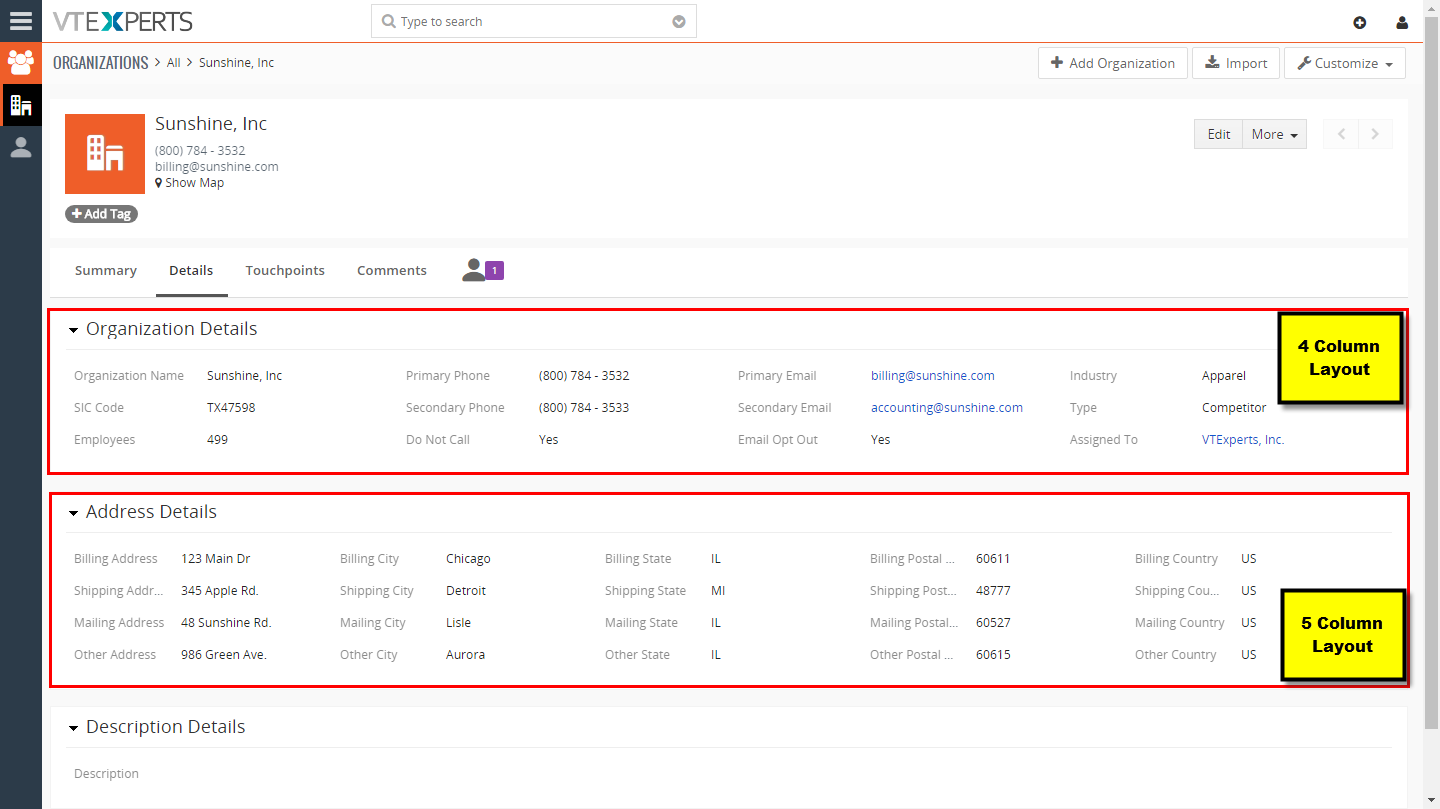This screenshot has height=809, width=1440.
Task: Click the Show Map link
Action: point(190,183)
